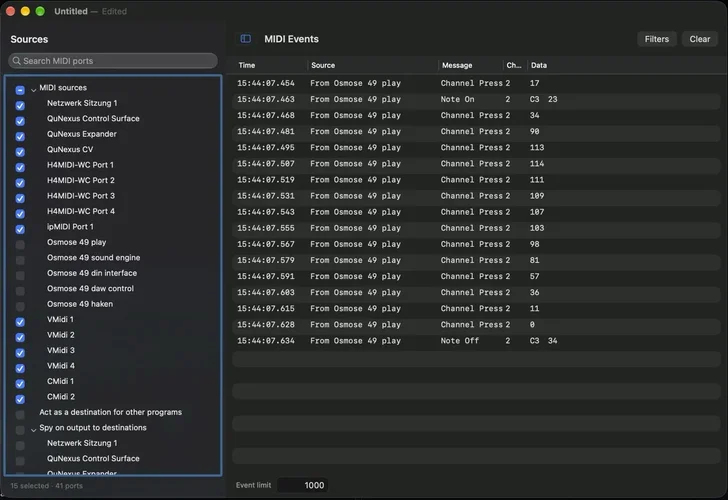Clear the MIDI events list
This screenshot has width=728, height=500.
(700, 39)
